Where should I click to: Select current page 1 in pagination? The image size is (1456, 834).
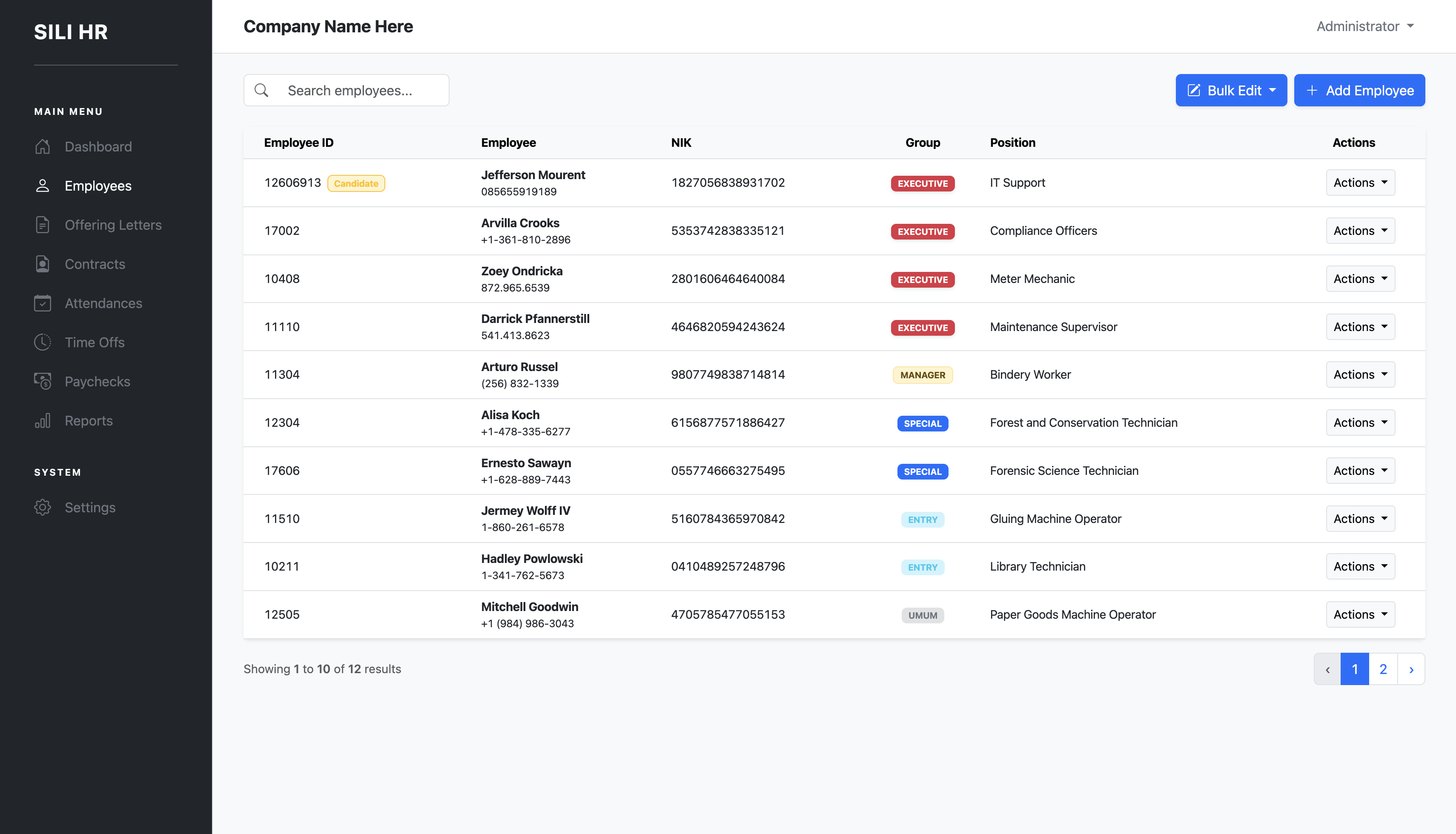click(x=1355, y=669)
